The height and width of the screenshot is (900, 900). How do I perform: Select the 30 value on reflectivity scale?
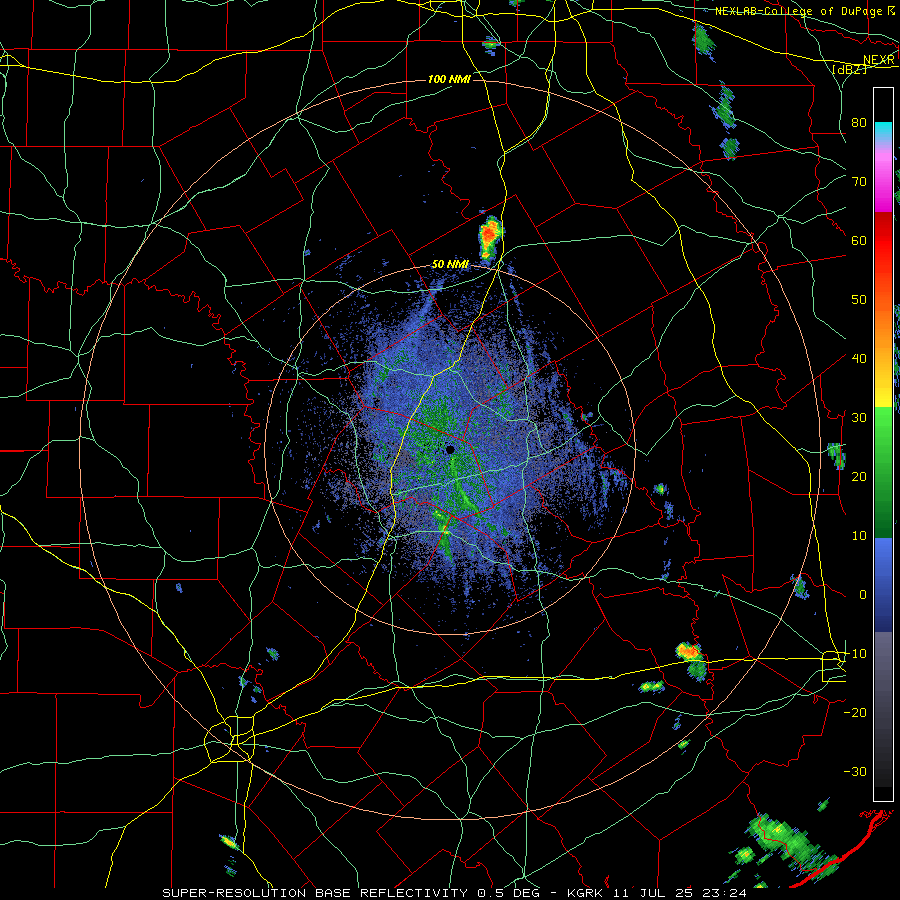point(859,417)
